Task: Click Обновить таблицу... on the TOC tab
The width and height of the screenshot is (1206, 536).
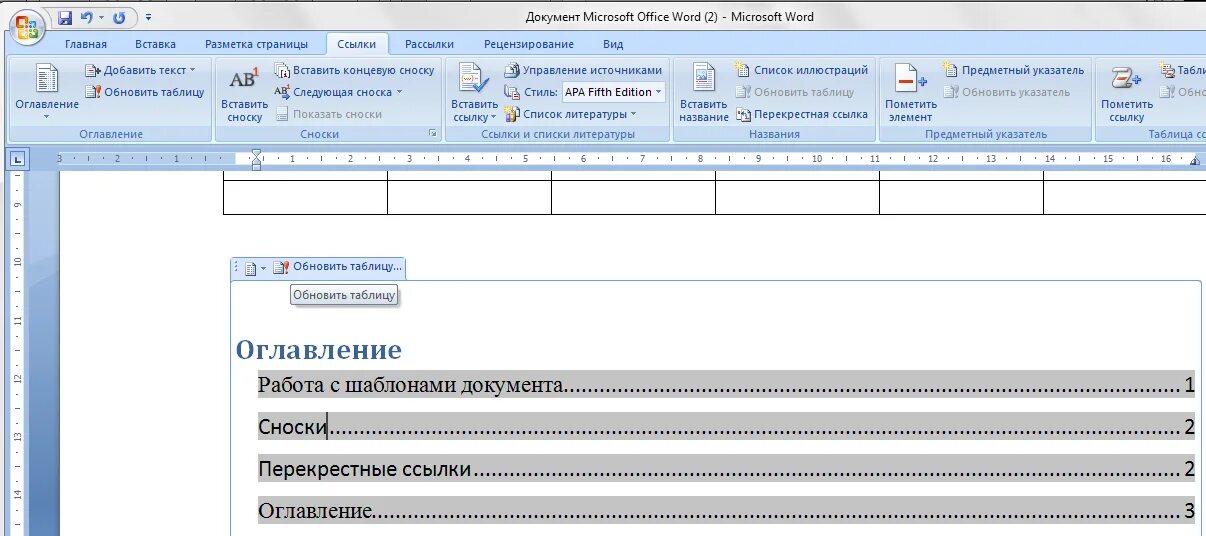Action: 337,267
